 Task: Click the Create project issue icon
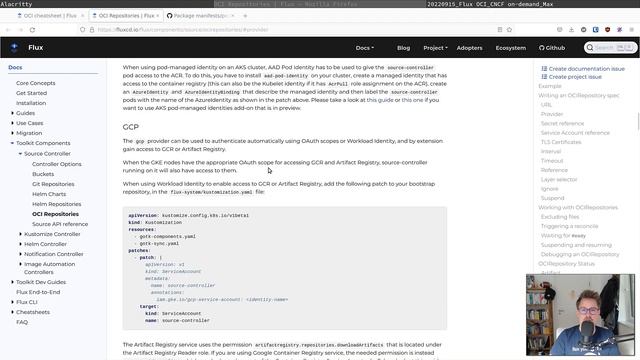(544, 77)
